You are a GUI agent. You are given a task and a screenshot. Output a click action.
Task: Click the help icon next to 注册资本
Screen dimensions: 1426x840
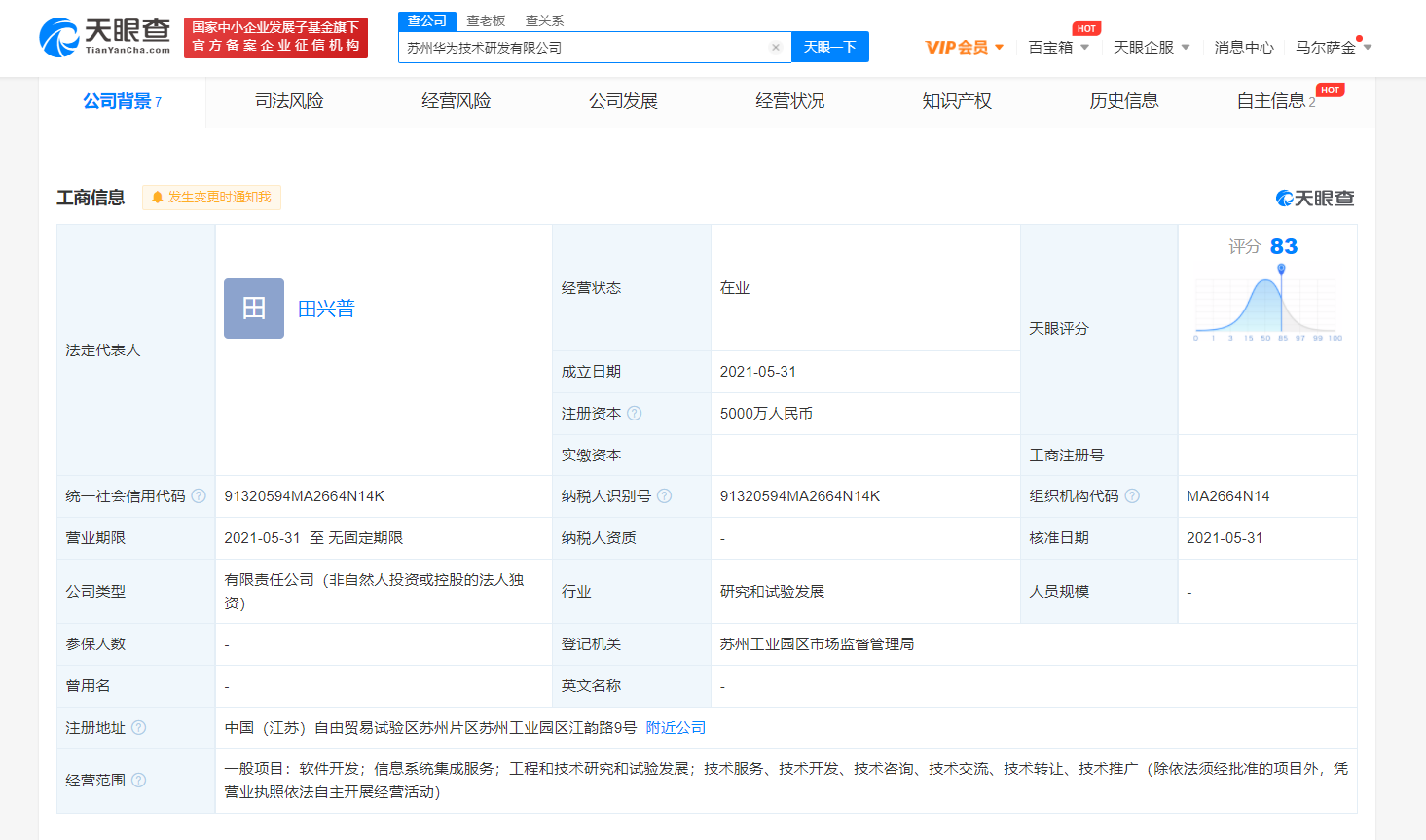click(x=635, y=414)
